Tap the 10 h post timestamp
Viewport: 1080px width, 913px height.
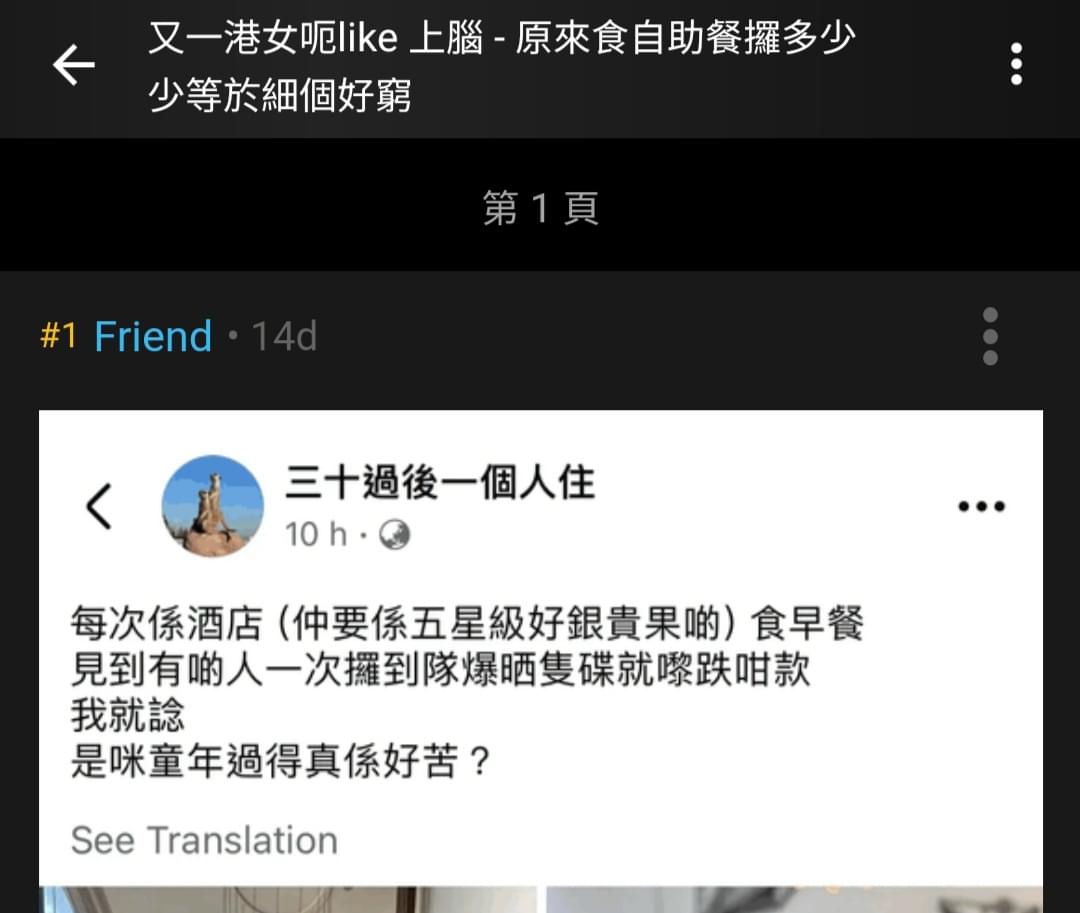[x=316, y=535]
